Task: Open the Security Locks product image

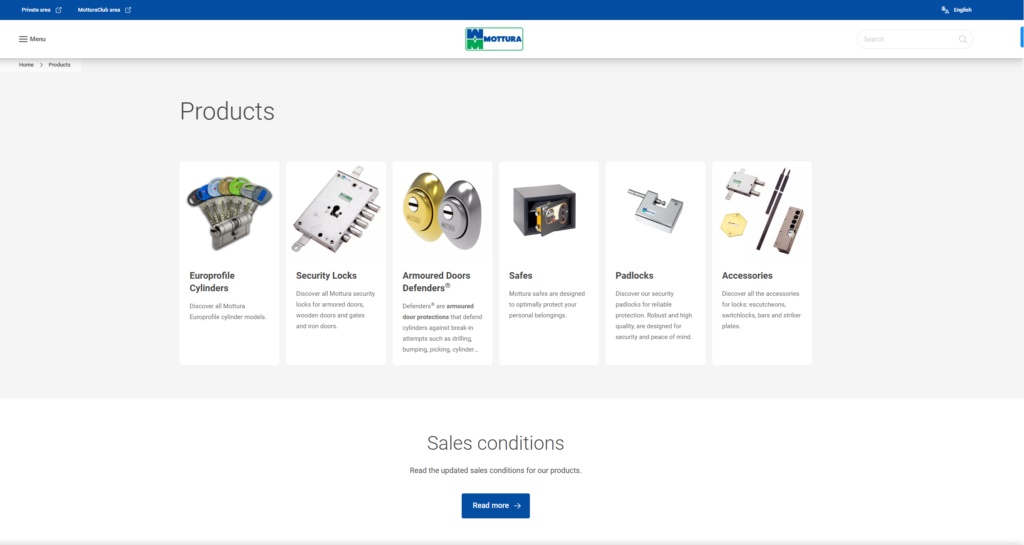Action: (336, 209)
